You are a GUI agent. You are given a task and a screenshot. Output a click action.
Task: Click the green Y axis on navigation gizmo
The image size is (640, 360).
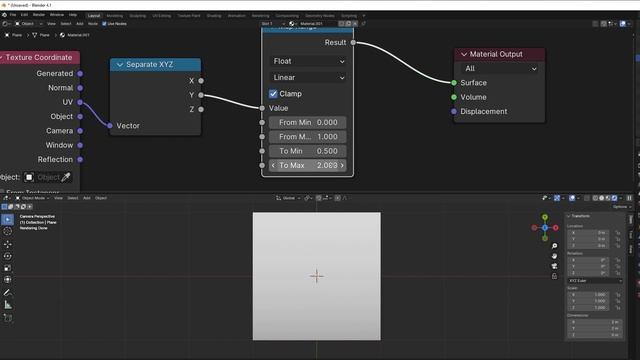click(545, 217)
